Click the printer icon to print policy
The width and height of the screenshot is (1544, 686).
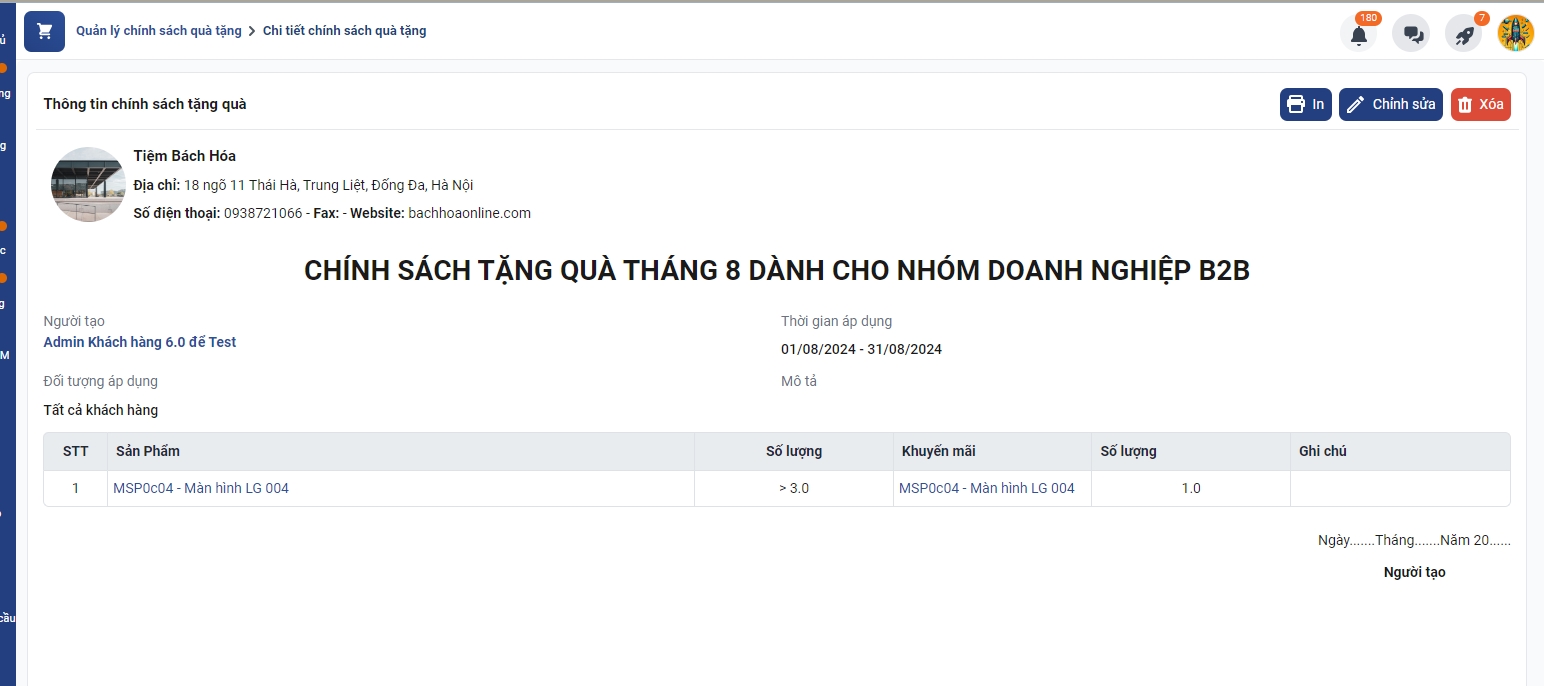1305,104
